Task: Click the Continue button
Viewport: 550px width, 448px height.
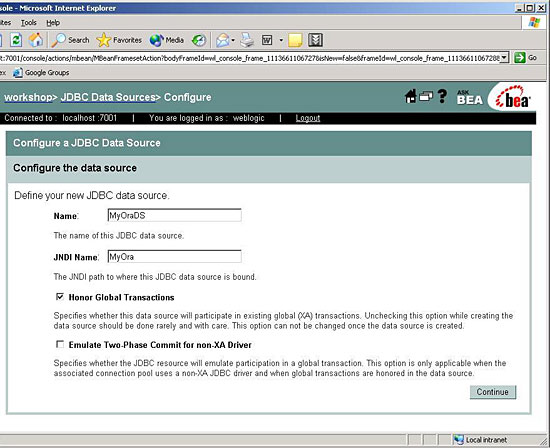Action: click(493, 392)
